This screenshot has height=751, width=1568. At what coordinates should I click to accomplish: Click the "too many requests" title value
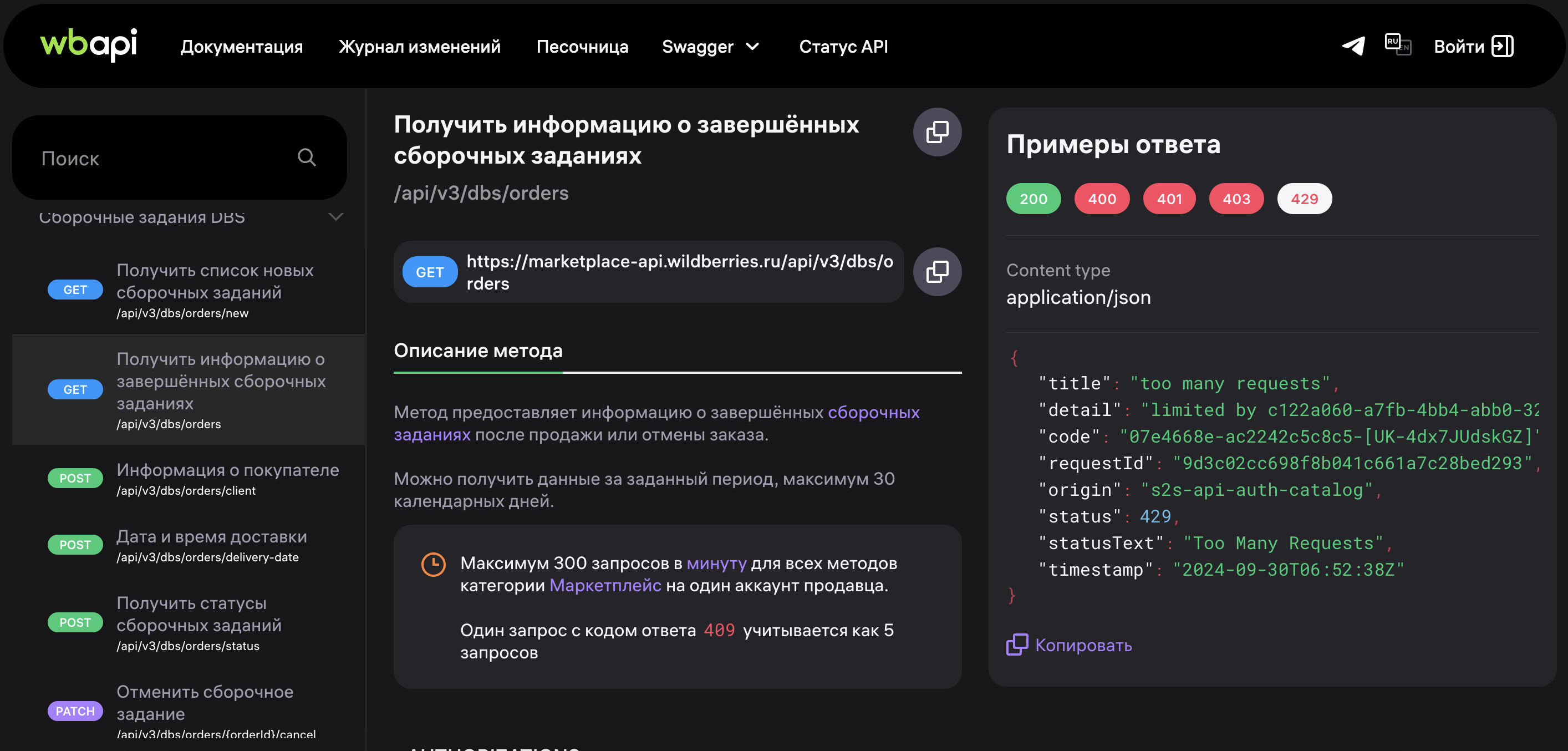(1230, 384)
